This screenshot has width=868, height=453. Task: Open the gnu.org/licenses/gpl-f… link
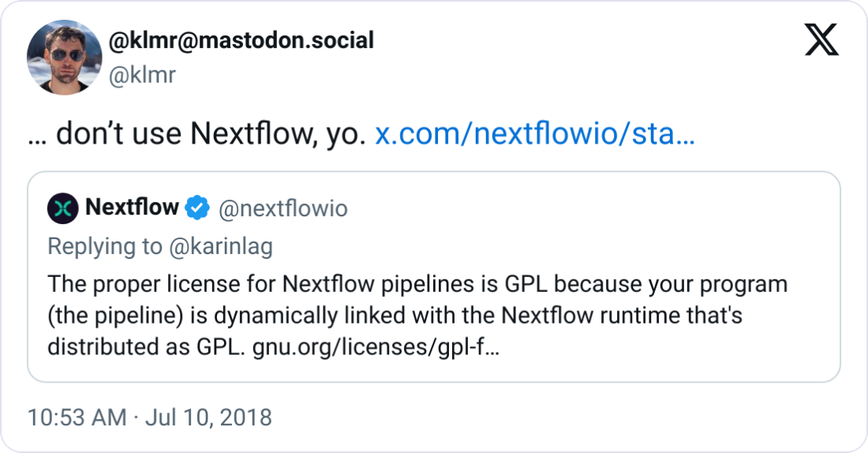[375, 347]
